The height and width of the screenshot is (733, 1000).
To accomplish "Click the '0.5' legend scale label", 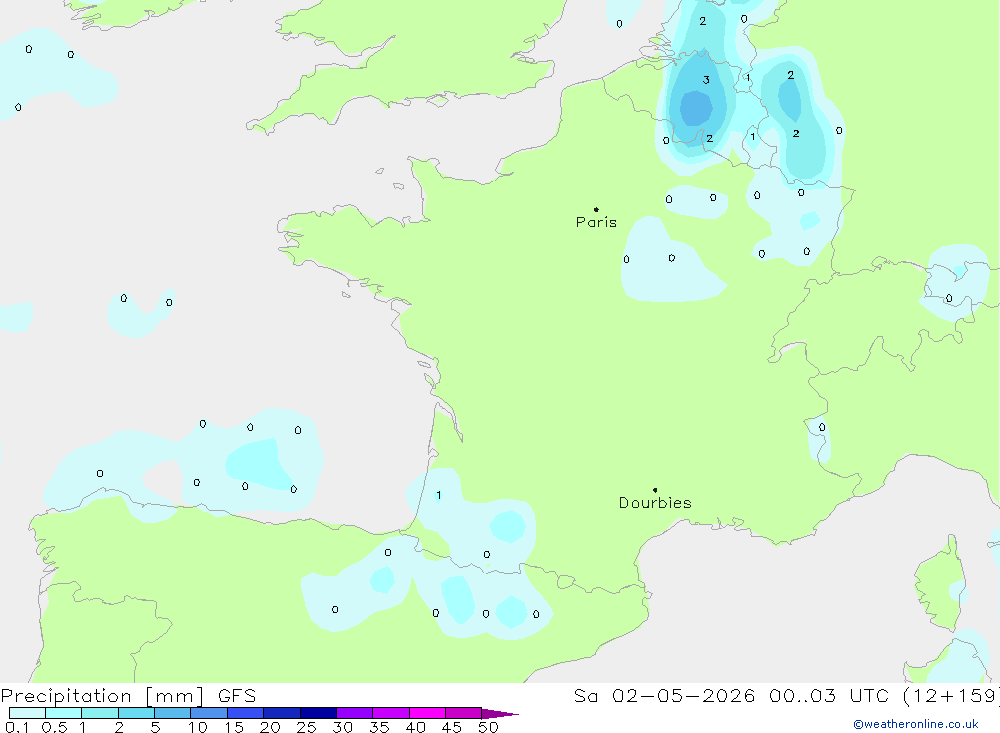I will coord(54,727).
